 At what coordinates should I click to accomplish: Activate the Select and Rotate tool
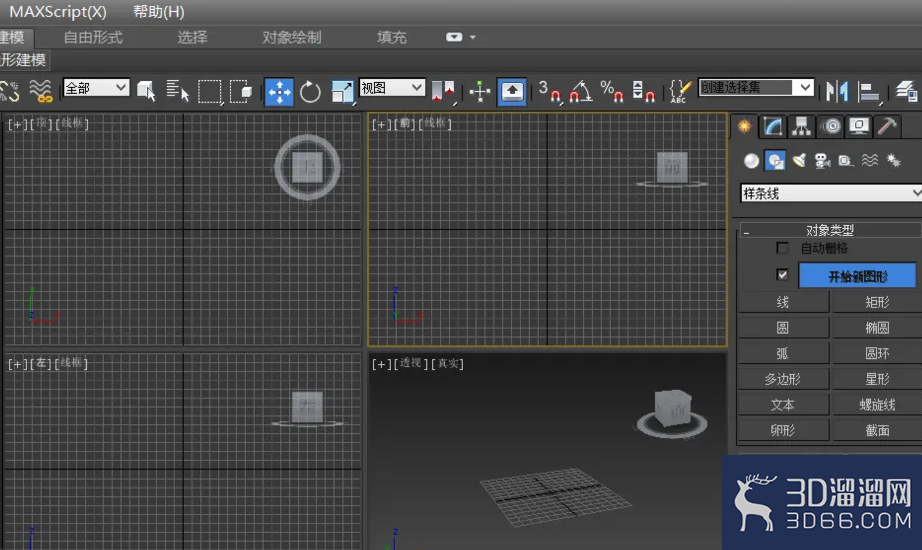click(x=310, y=92)
